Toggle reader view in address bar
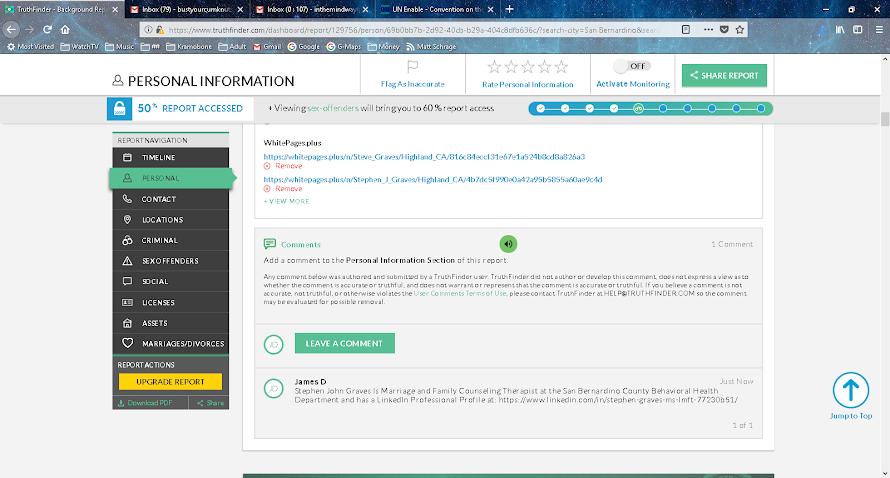 (x=686, y=30)
